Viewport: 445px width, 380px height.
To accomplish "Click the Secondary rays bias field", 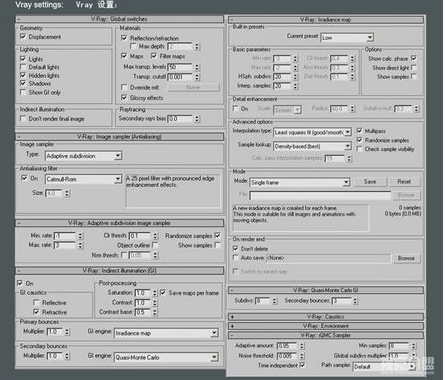I will click(x=180, y=119).
